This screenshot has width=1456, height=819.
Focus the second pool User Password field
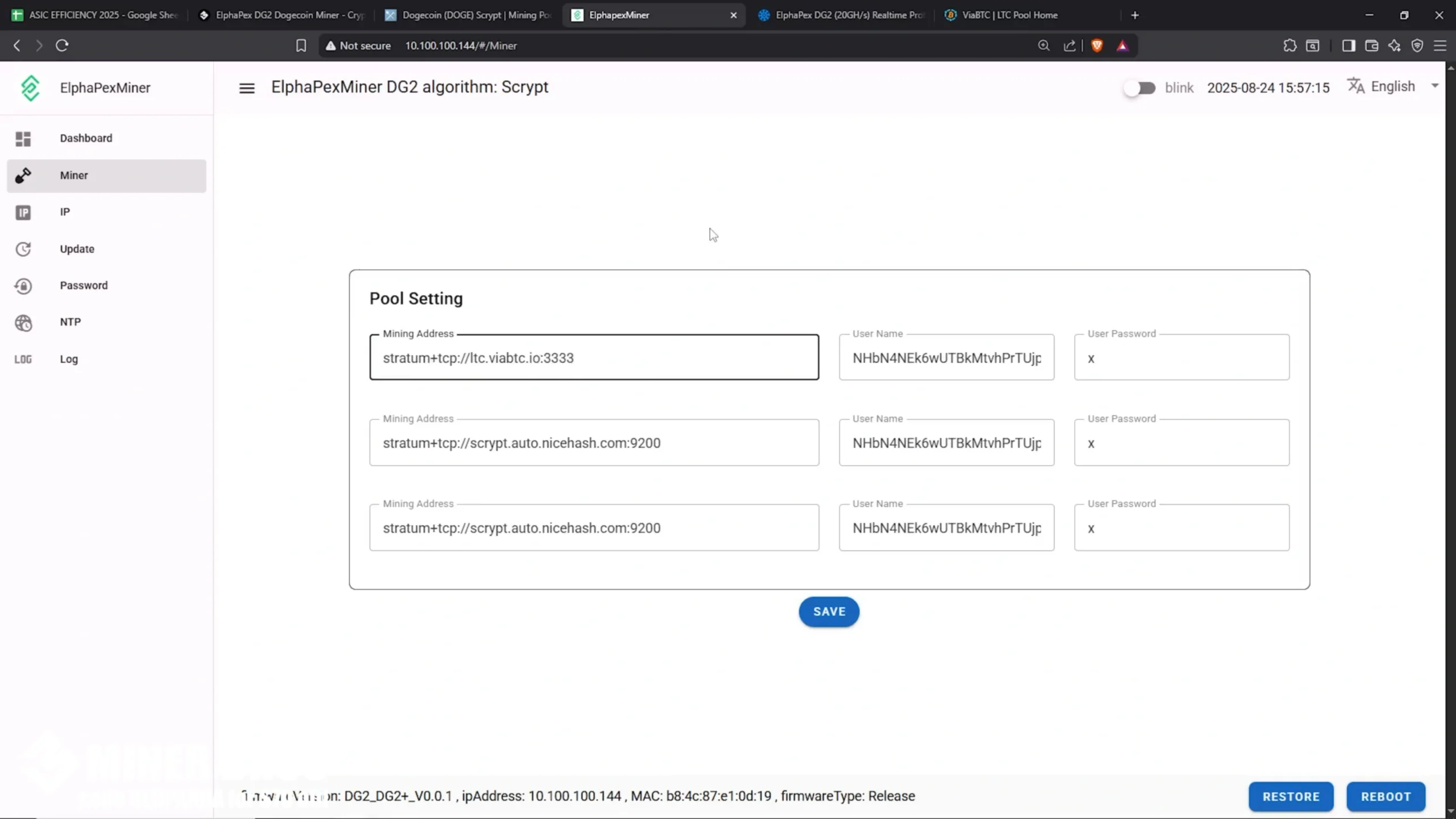pos(1182,443)
